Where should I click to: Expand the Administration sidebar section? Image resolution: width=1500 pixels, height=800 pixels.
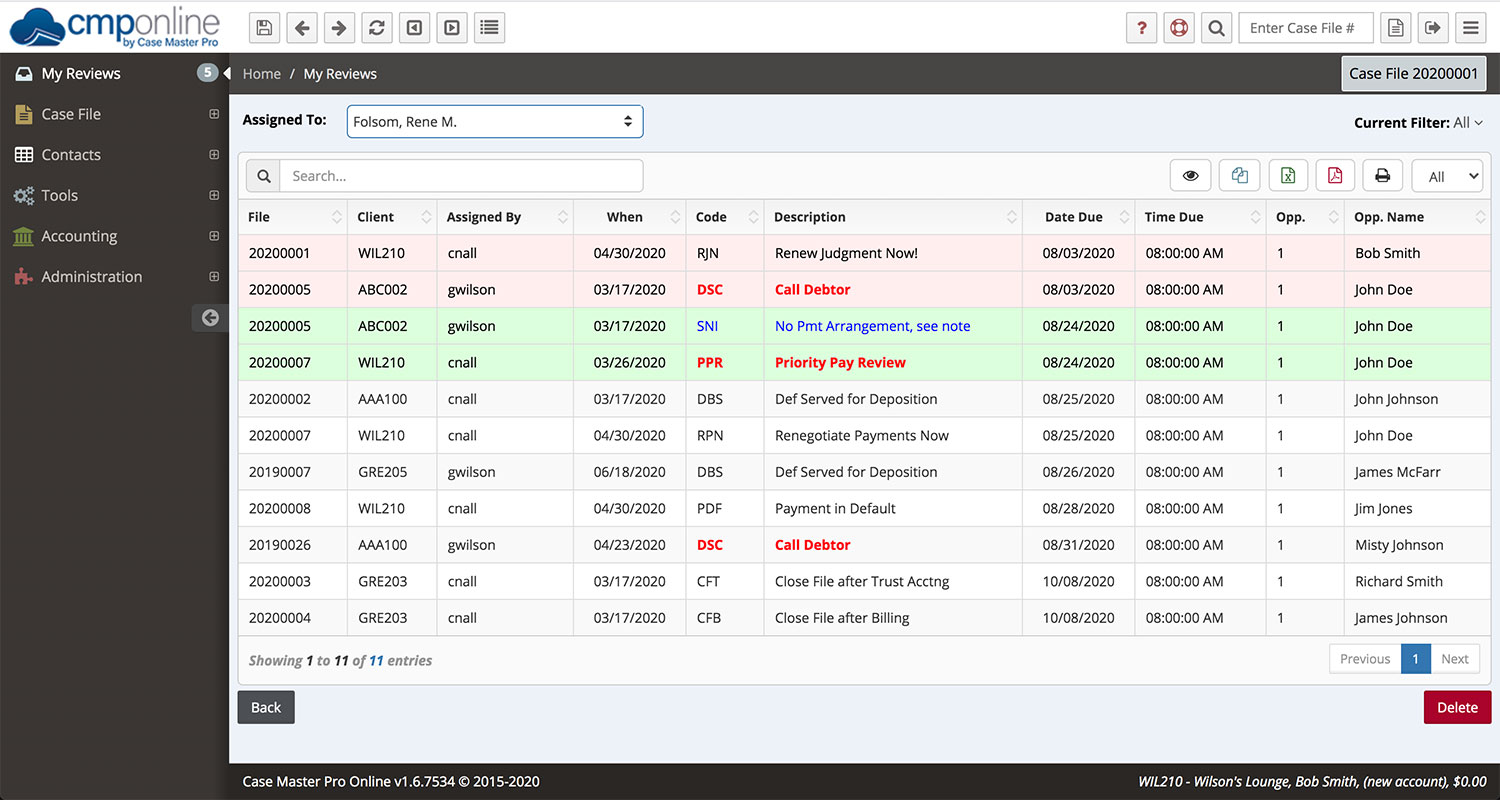point(214,277)
